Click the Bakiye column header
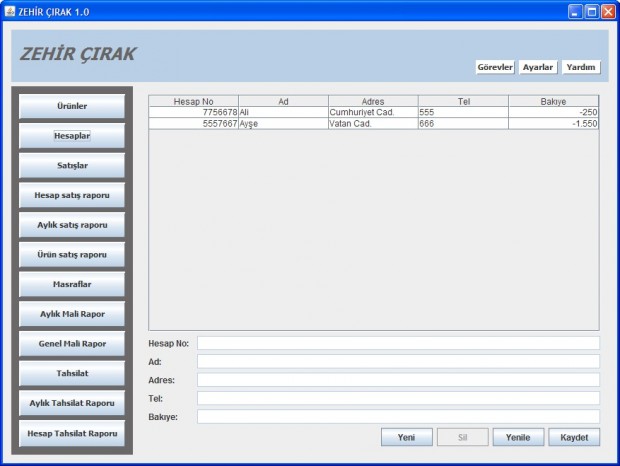The height and width of the screenshot is (466, 620). [x=554, y=101]
